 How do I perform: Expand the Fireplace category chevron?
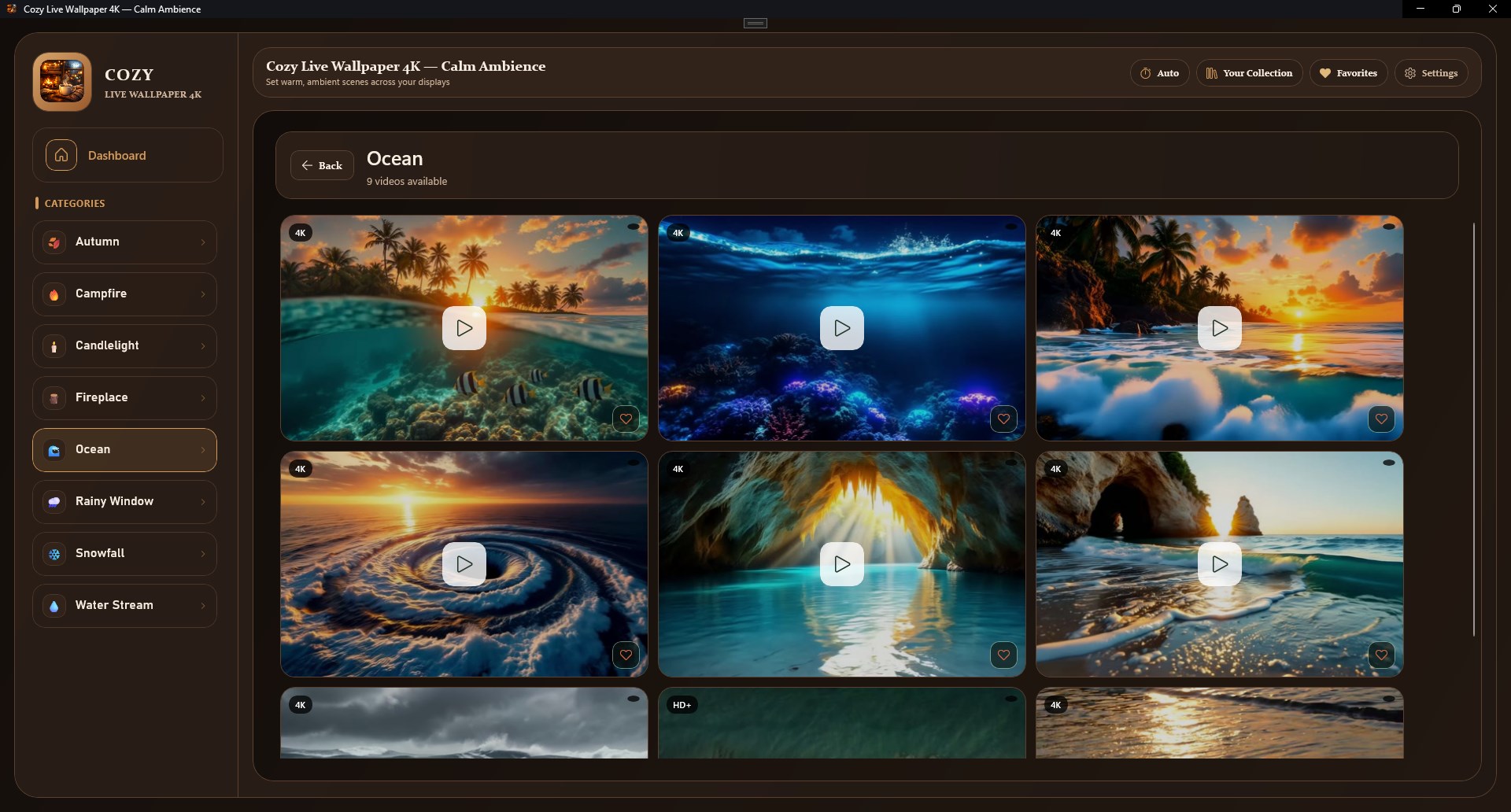tap(203, 398)
